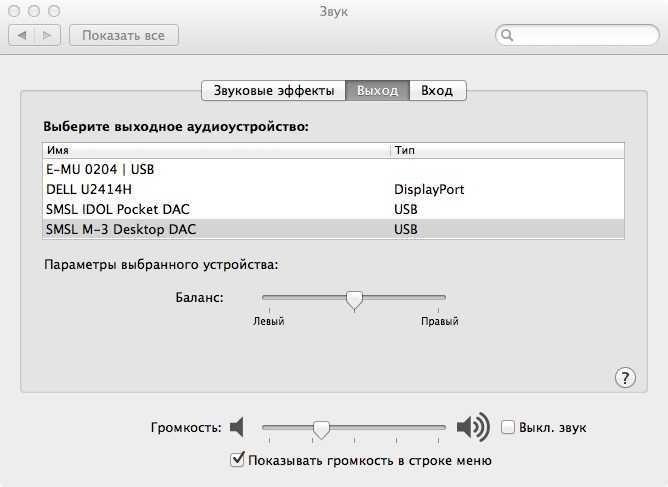Viewport: 668px width, 487px height.
Task: Open help with the question mark button
Action: (625, 377)
